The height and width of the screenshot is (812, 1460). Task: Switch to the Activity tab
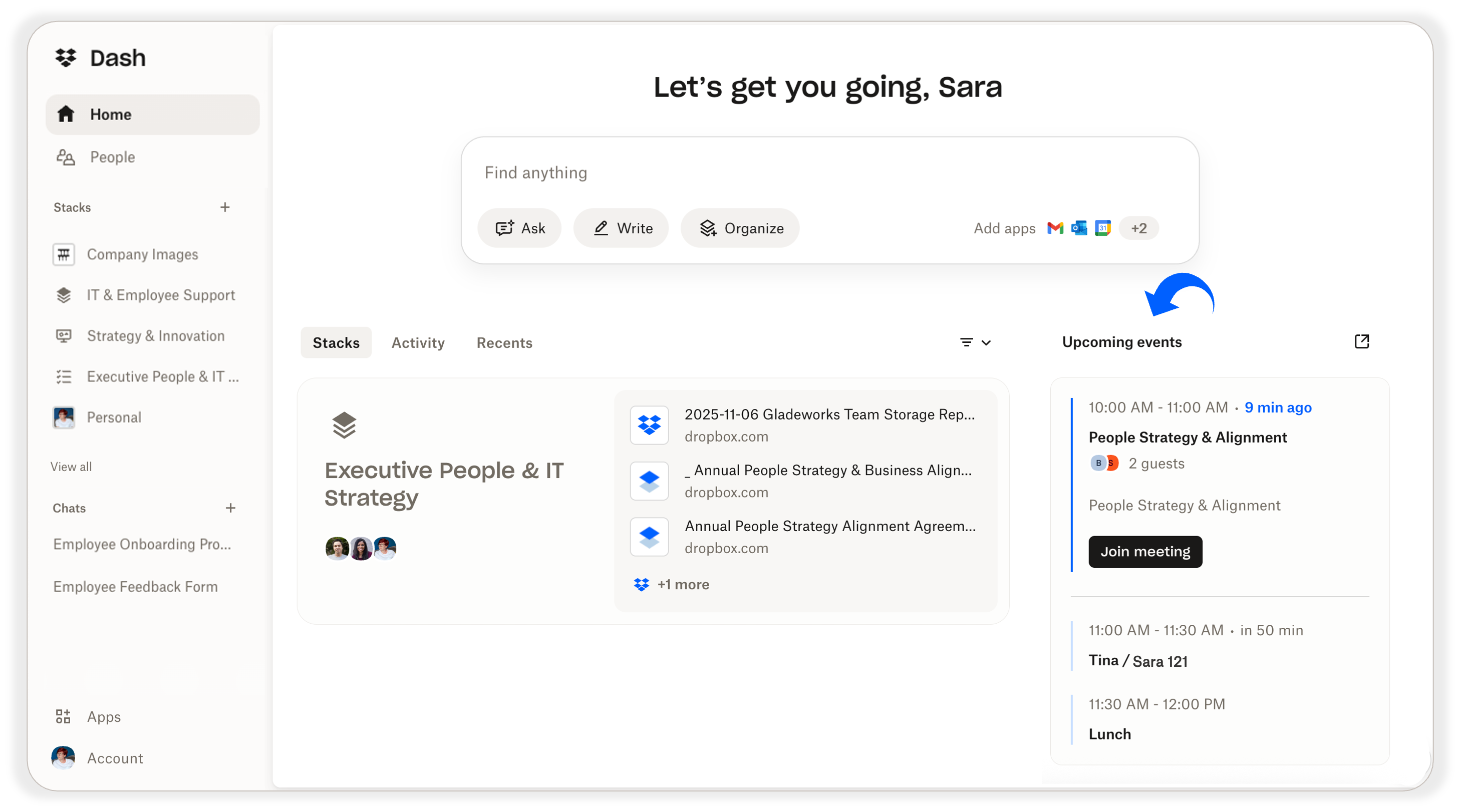pyautogui.click(x=418, y=342)
